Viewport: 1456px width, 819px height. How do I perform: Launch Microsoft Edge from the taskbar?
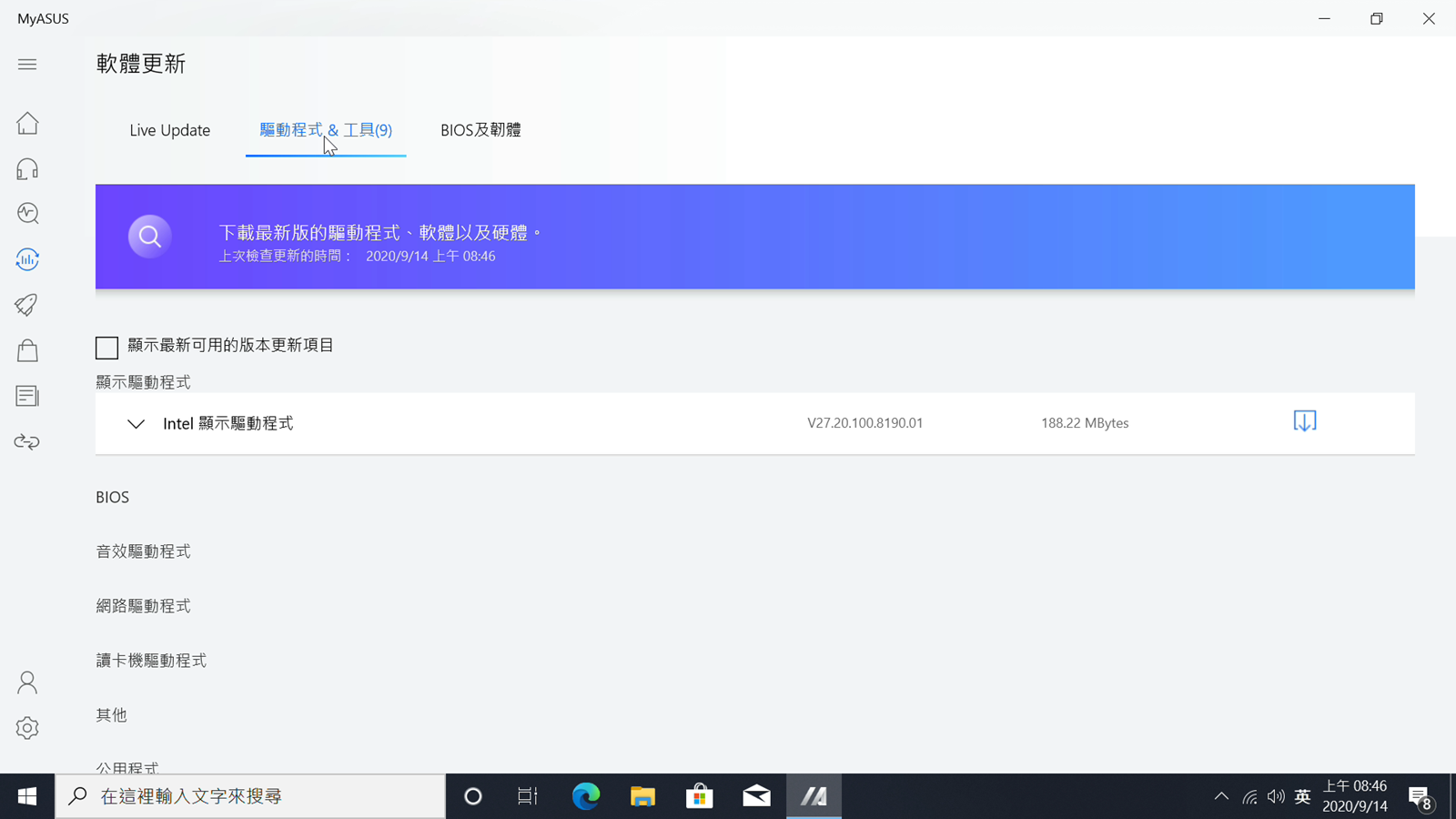tap(585, 796)
